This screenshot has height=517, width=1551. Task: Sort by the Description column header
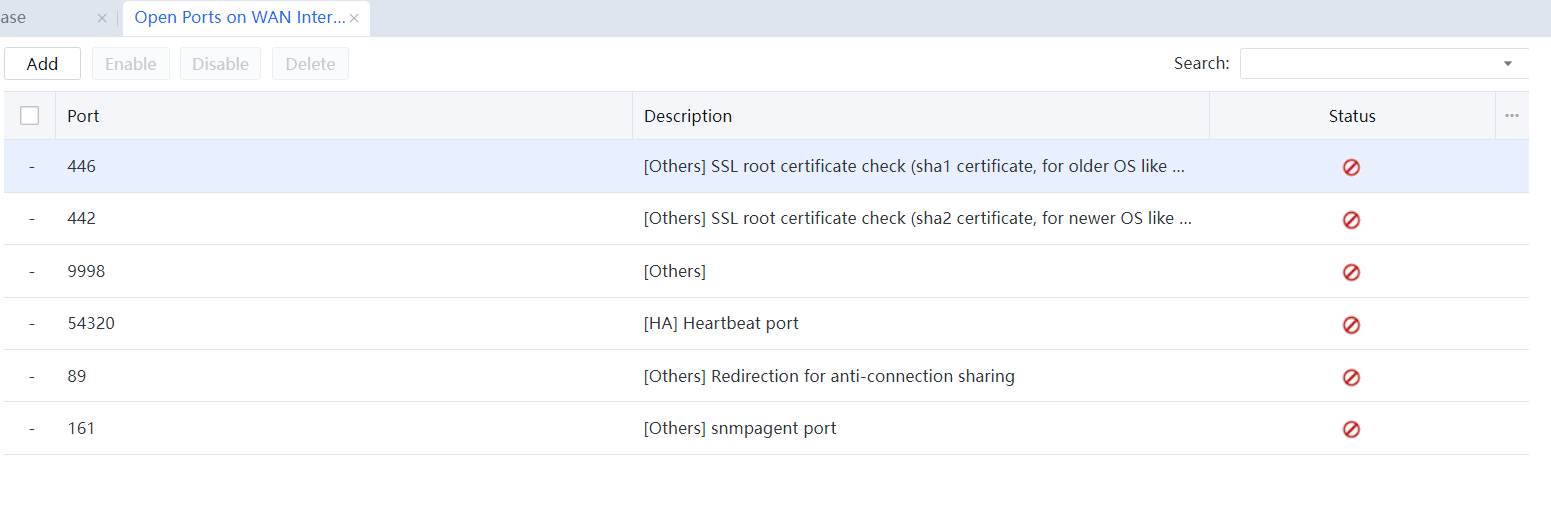688,116
